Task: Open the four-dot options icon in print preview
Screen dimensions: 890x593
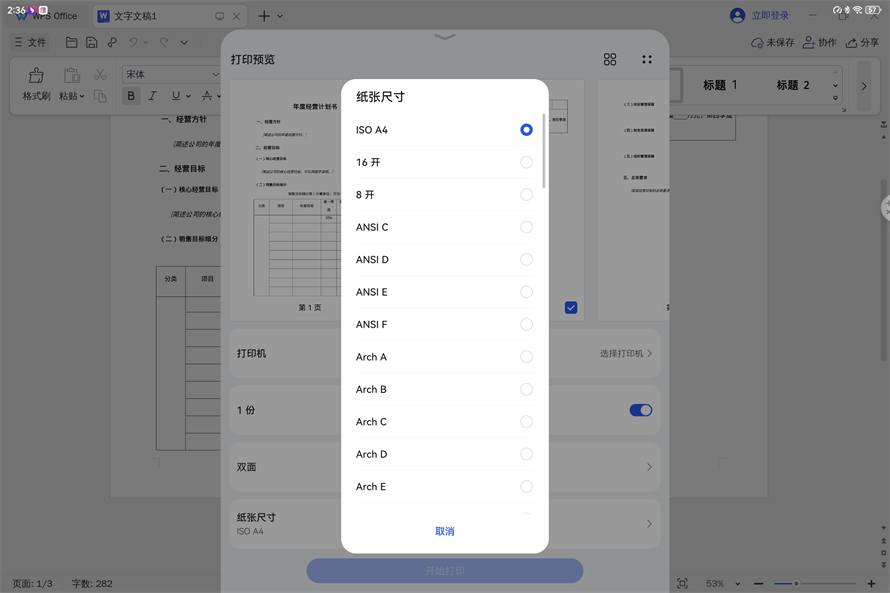Action: tap(646, 60)
